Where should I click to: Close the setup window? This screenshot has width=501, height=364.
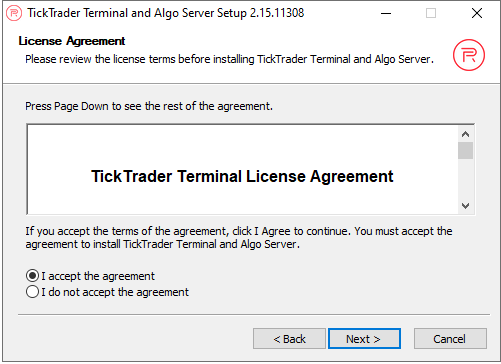[x=477, y=13]
